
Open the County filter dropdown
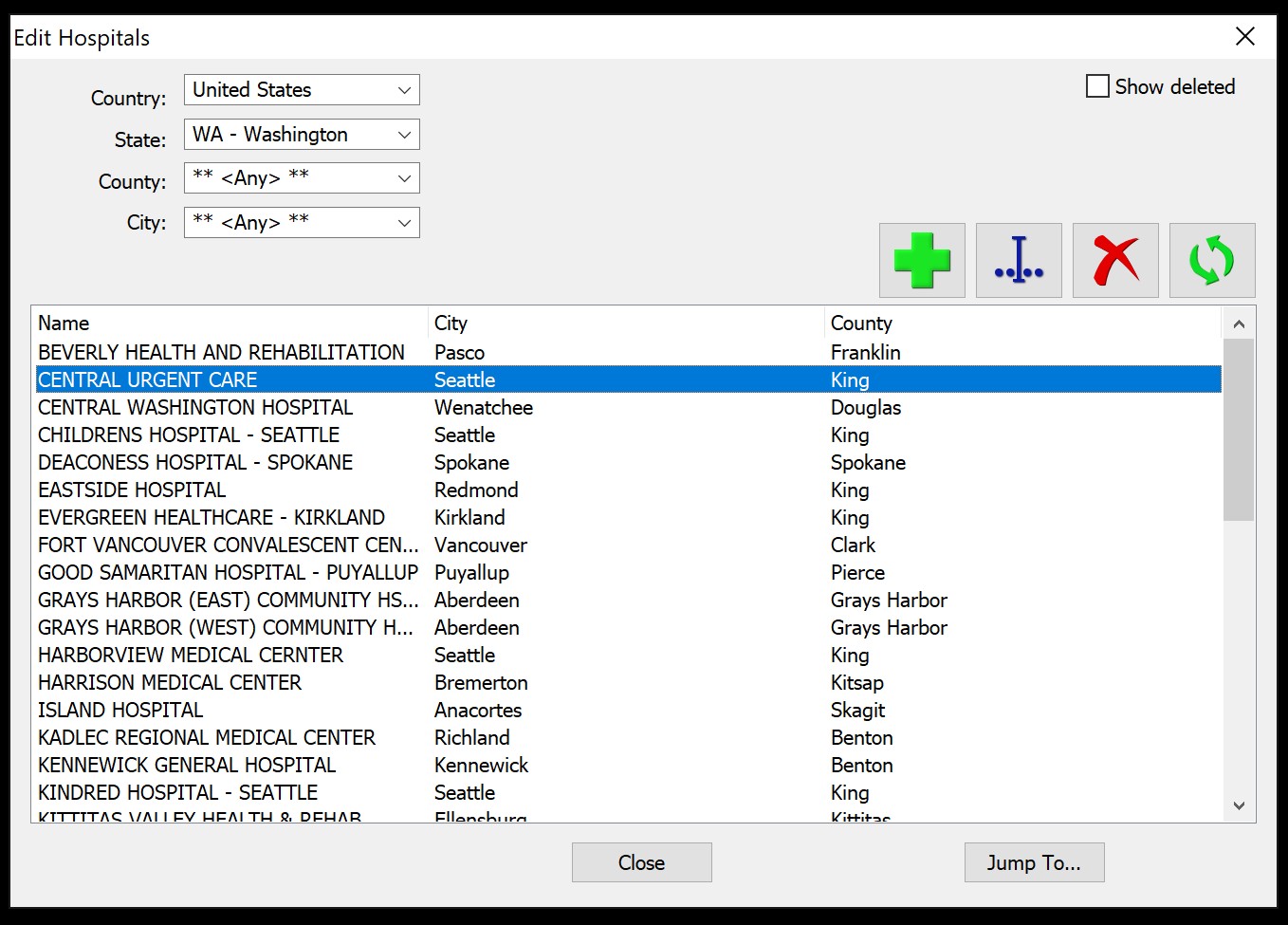[x=302, y=178]
